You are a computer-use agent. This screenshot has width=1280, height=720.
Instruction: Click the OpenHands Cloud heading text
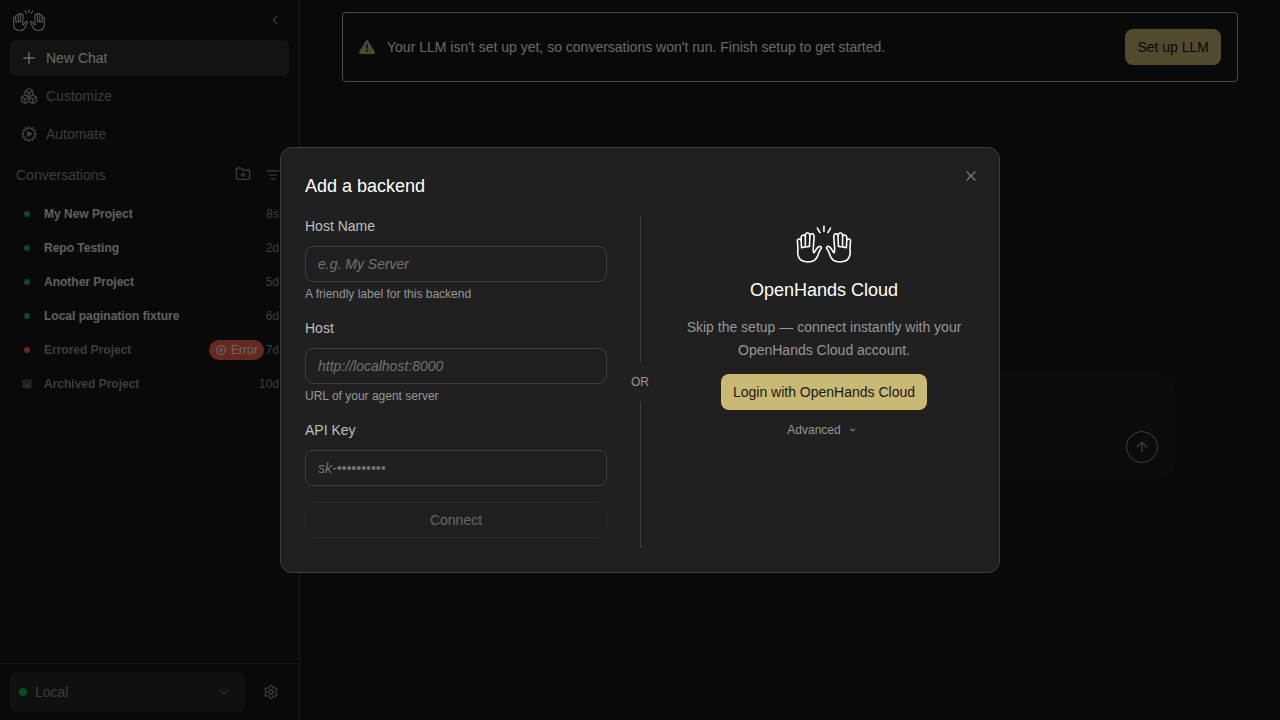[x=824, y=290]
